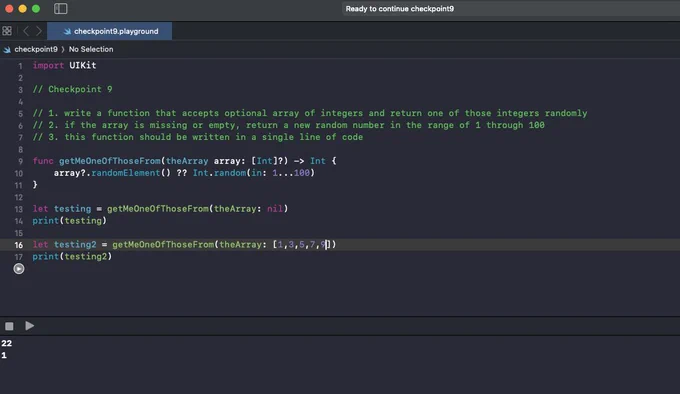Click the // Checkpoint 9 comment

(x=72, y=89)
